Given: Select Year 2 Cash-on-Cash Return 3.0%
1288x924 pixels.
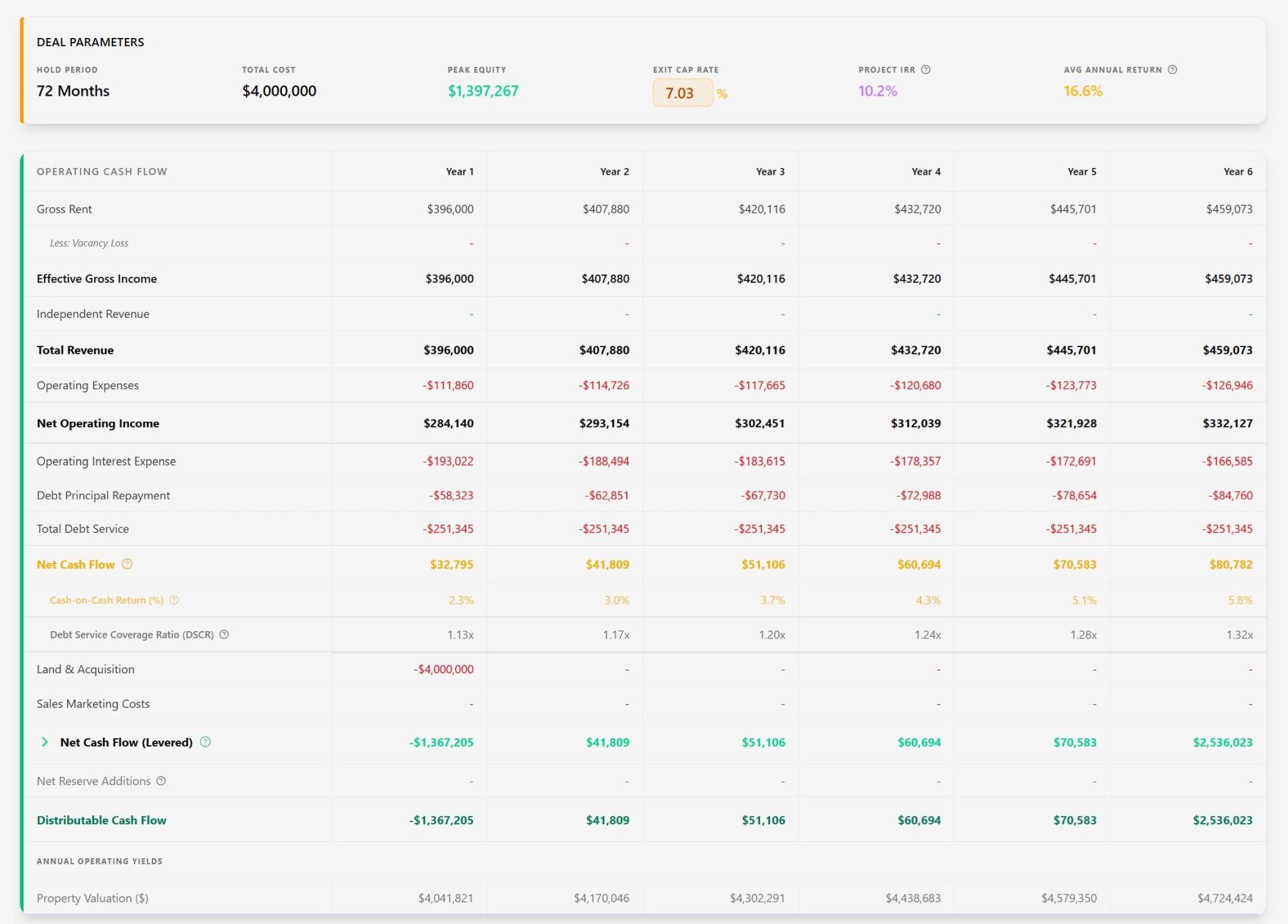Looking at the screenshot, I should (x=617, y=600).
